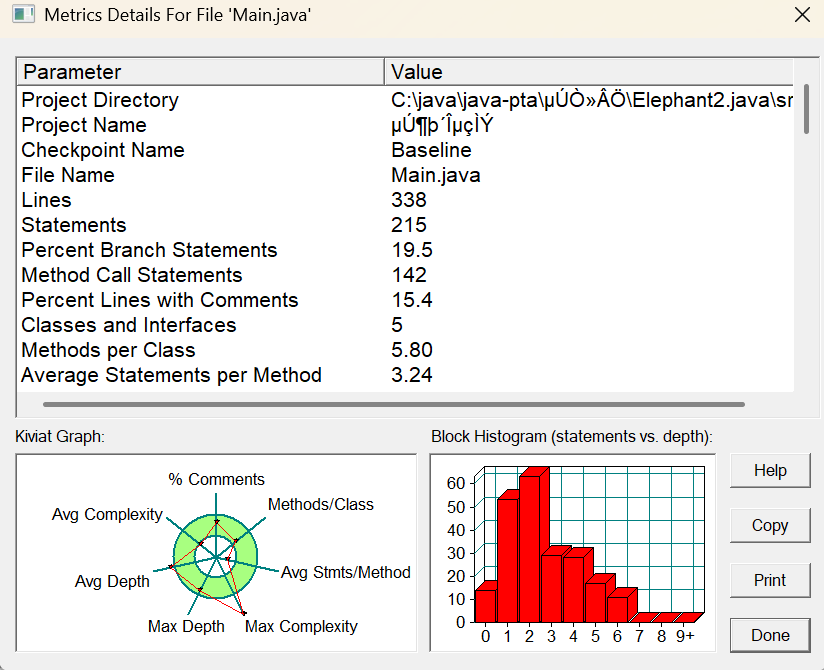Screen dimensions: 824x670
Task: Select the Project Directory row
Action: (100, 100)
